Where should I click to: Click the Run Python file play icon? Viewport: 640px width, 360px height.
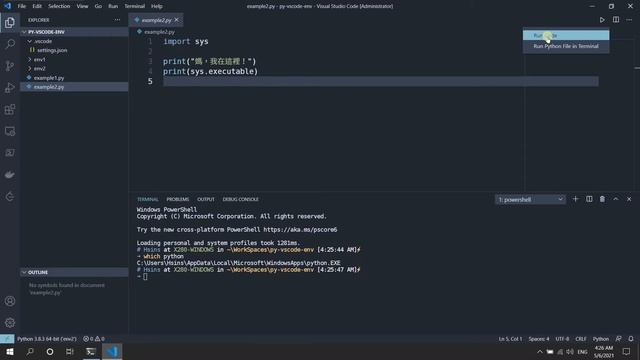[602, 20]
